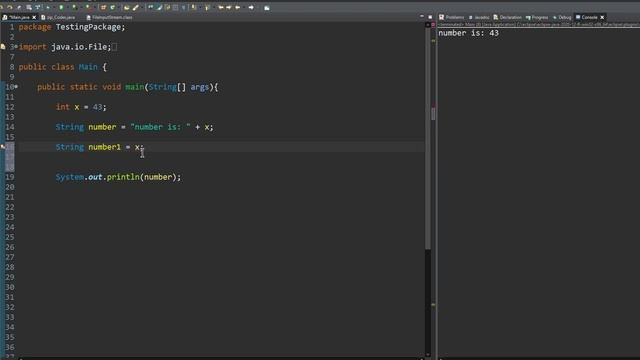Click the Search pen-shaped toolbar icon
640x360 pixels.
(136, 7)
